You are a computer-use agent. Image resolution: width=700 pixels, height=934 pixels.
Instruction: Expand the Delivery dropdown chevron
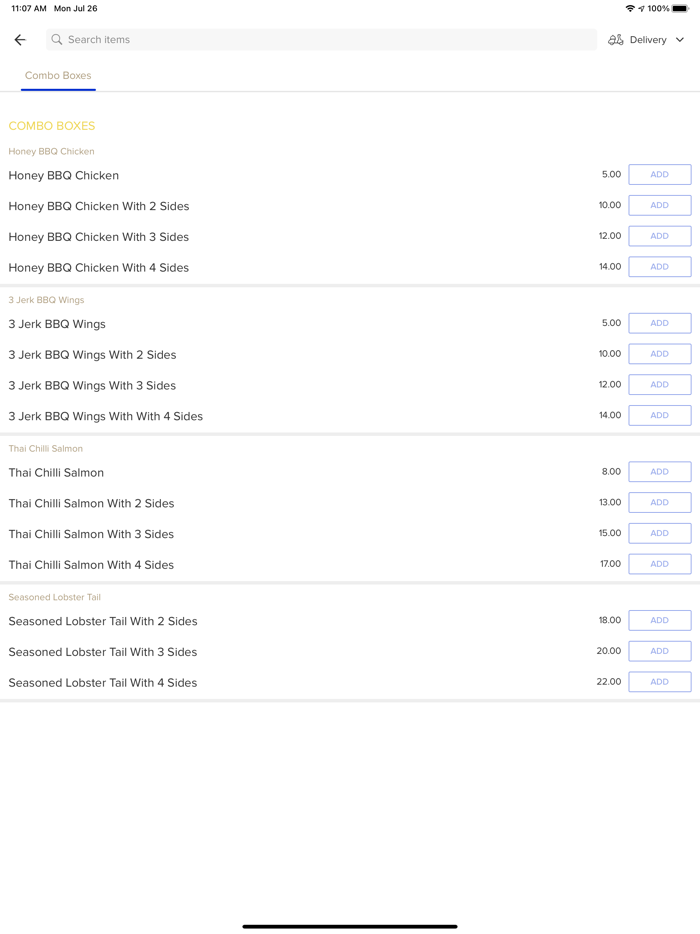(x=680, y=40)
